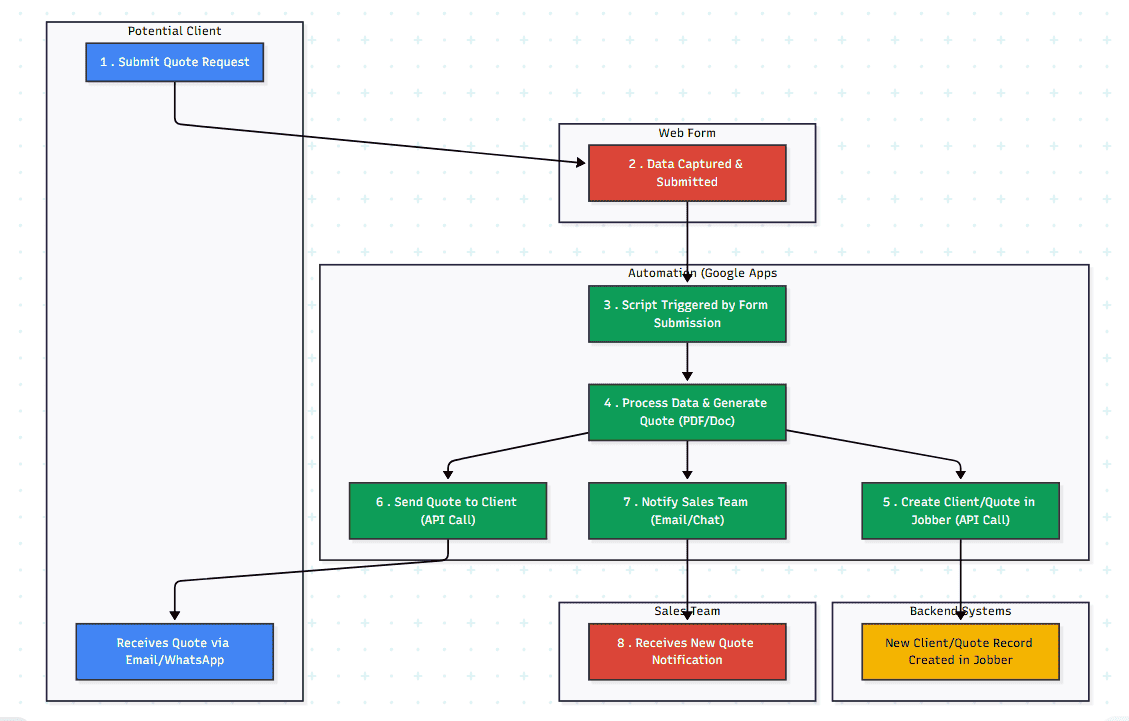The height and width of the screenshot is (721, 1129).
Task: Select the Submit Quote Request node
Action: tap(174, 62)
